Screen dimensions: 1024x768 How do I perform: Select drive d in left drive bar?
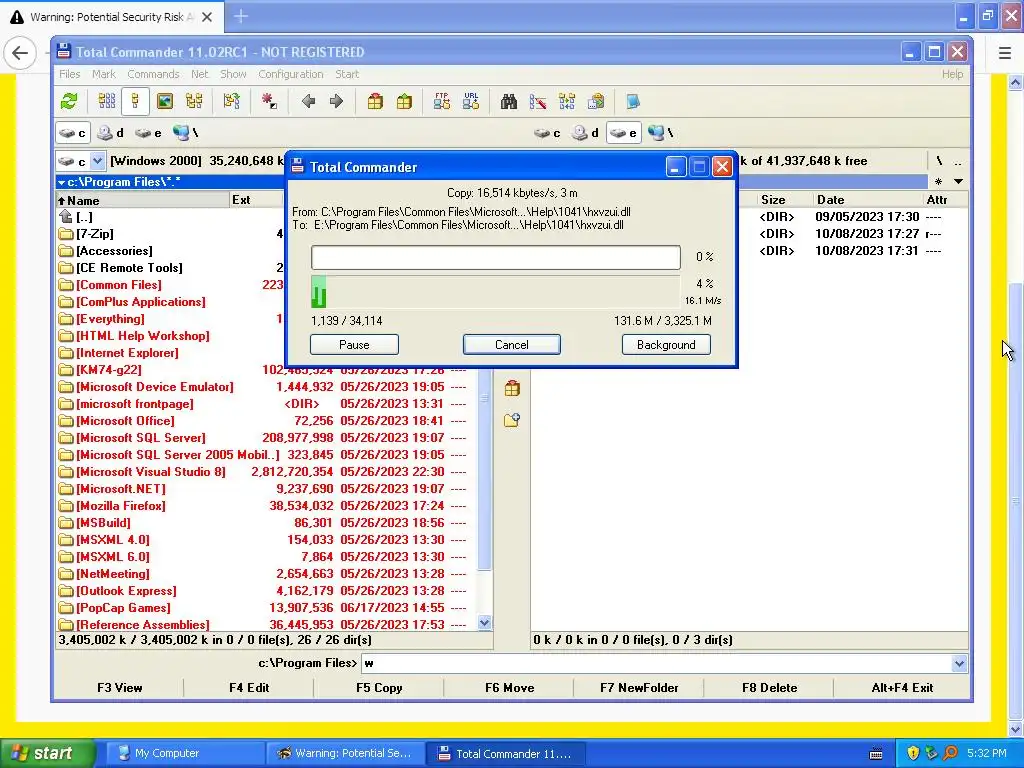point(110,133)
